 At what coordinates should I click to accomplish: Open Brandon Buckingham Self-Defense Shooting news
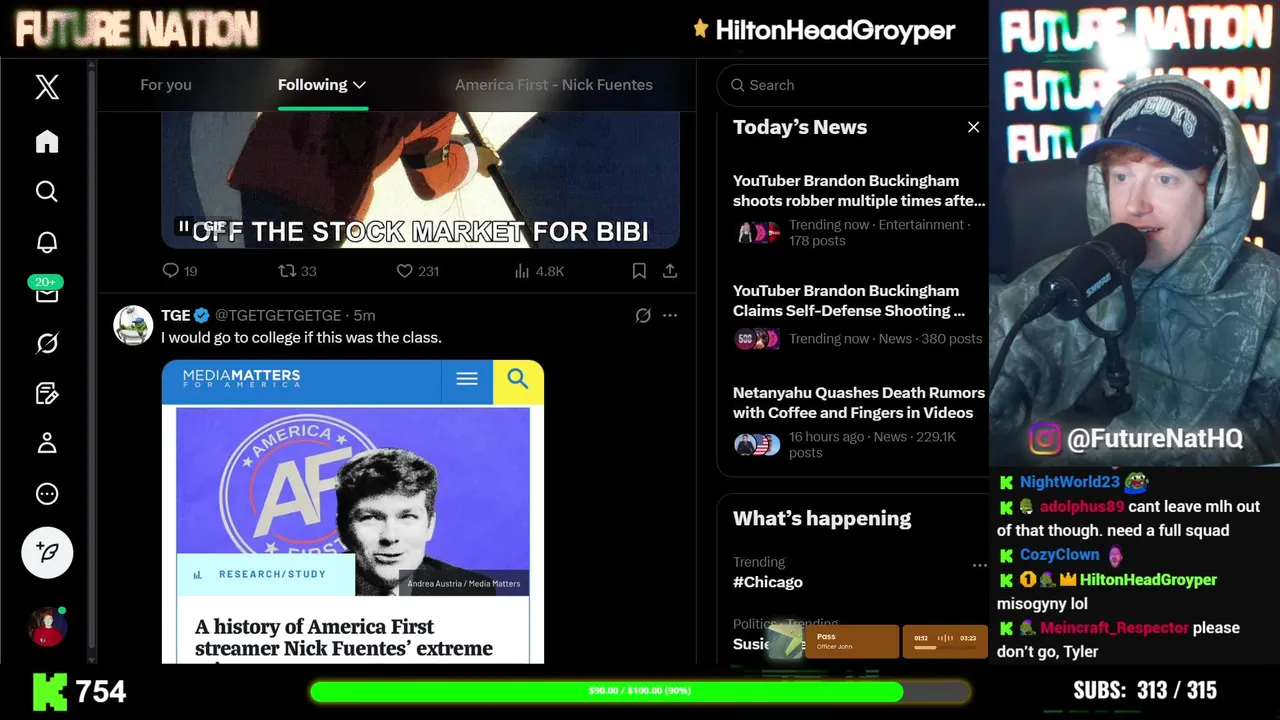(859, 320)
